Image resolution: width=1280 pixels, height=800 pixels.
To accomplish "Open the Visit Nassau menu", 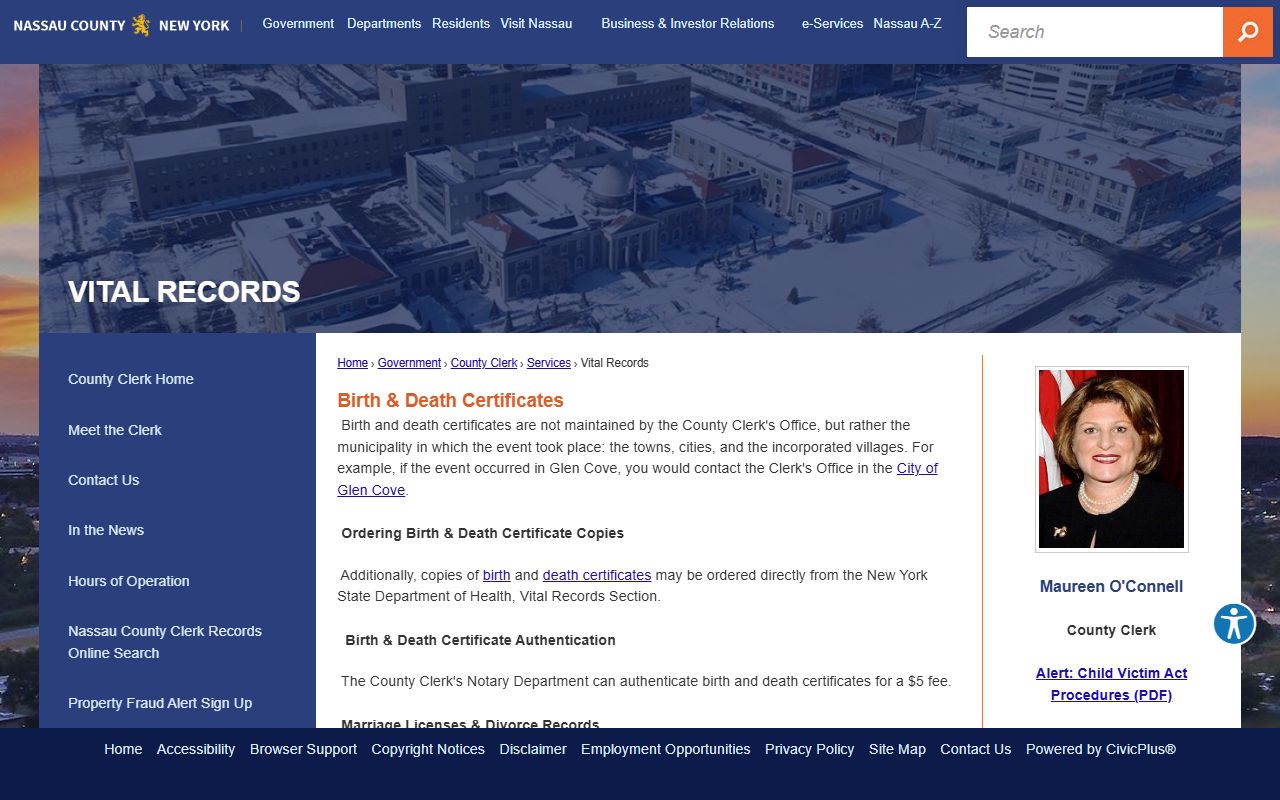I will tap(536, 23).
